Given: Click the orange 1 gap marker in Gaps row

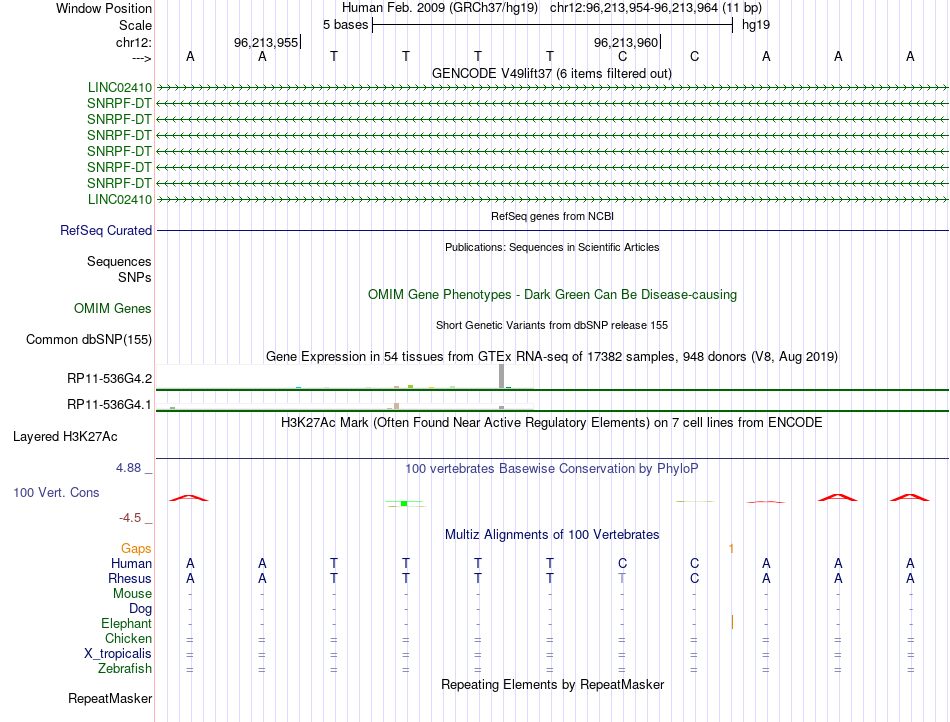Looking at the screenshot, I should [x=731, y=548].
